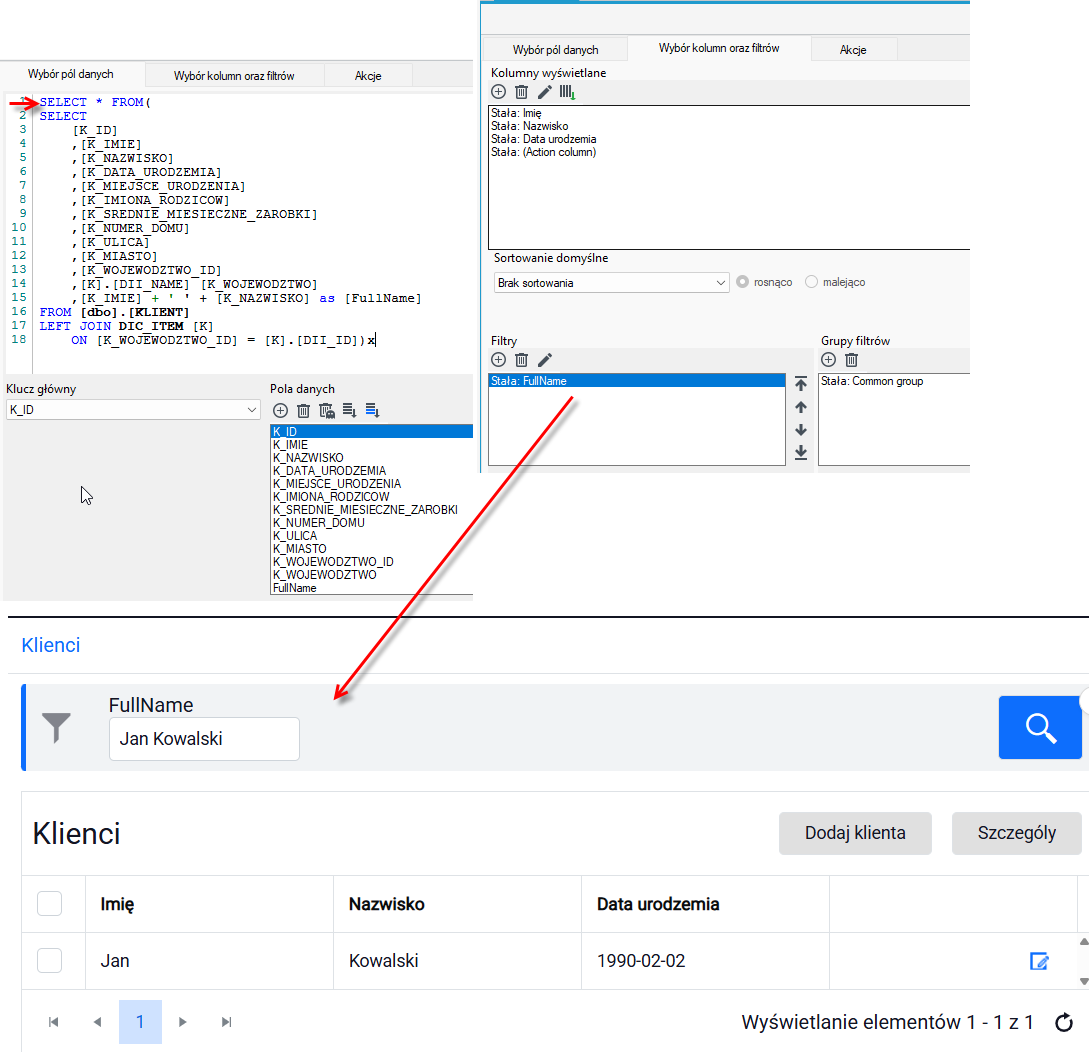
Task: Add a new group under Grupy filtrów
Action: [829, 360]
